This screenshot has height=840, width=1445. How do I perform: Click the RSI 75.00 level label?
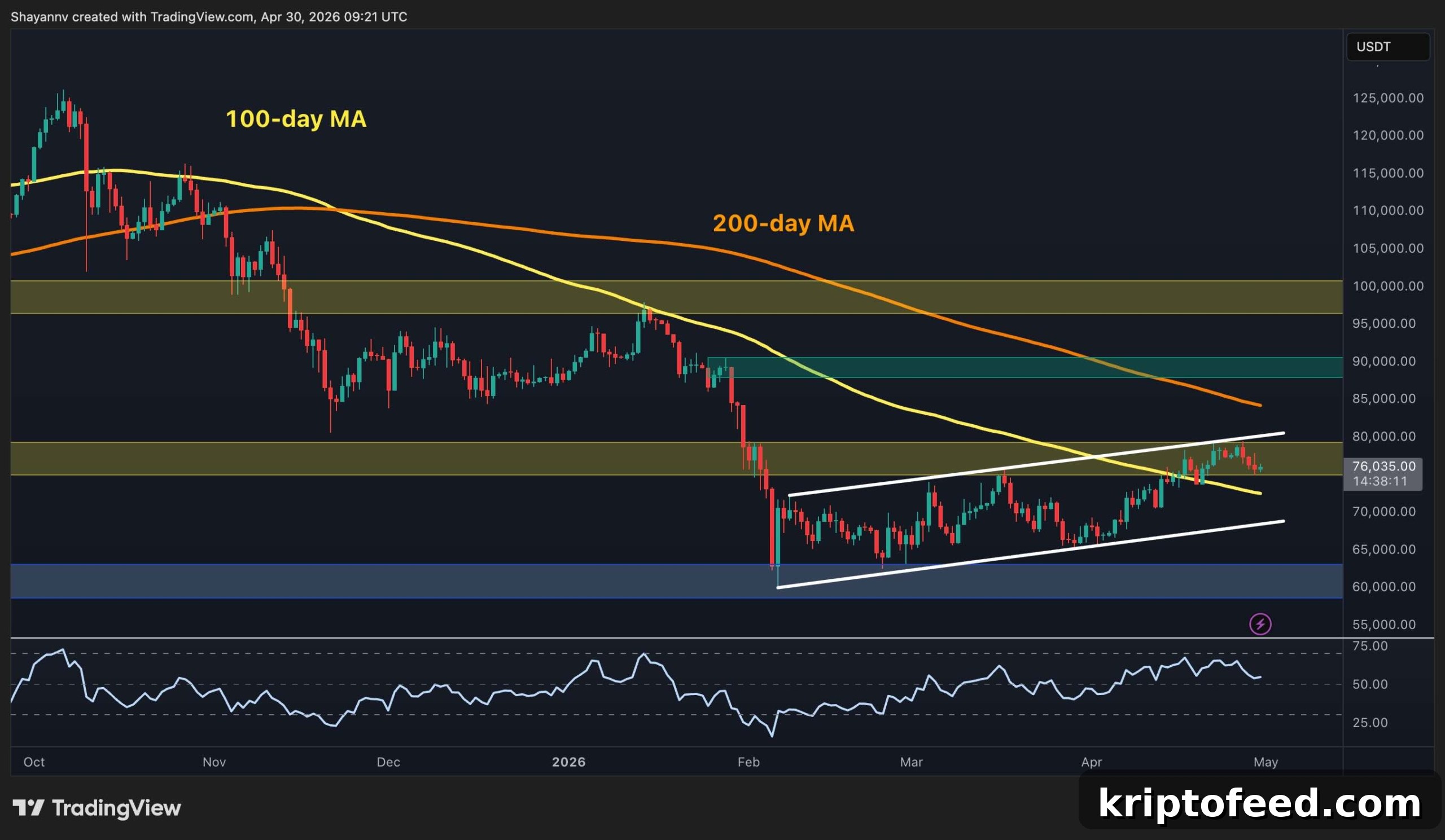[x=1370, y=647]
